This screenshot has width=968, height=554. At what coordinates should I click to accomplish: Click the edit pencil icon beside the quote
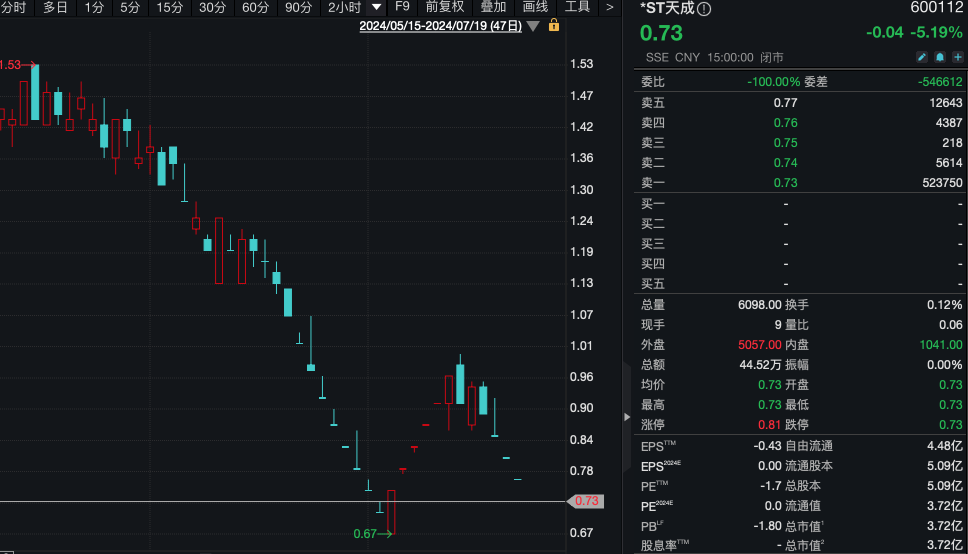[x=923, y=57]
